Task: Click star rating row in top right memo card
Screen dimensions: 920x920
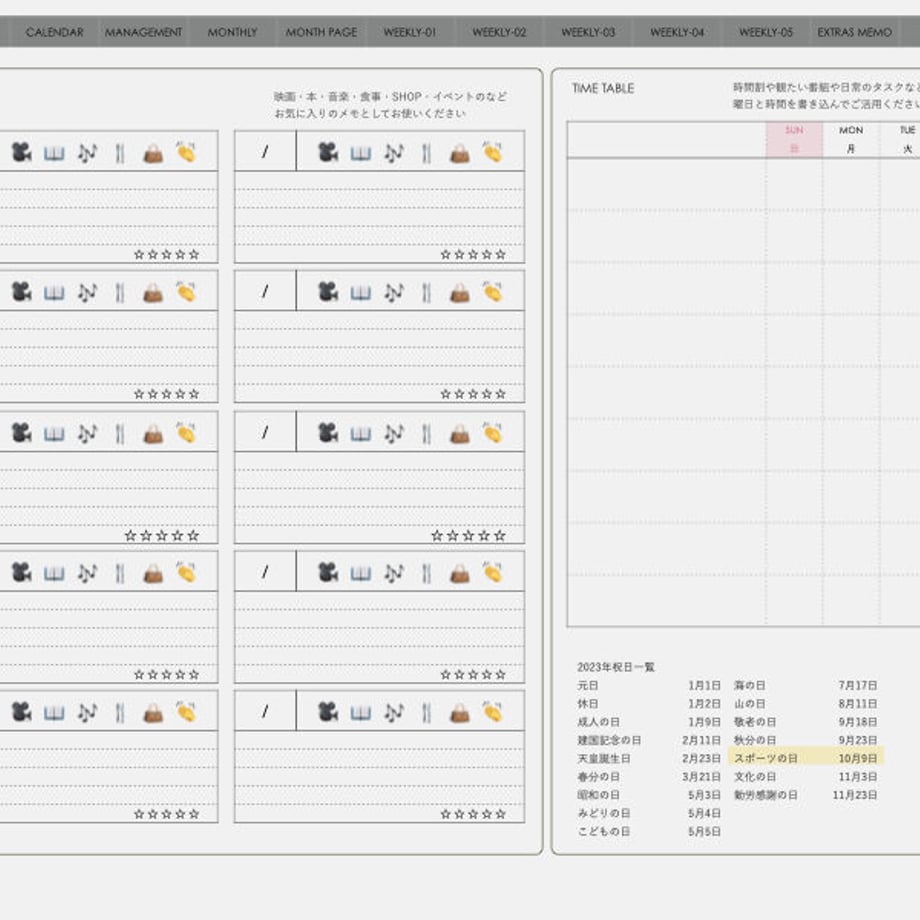Action: [x=473, y=255]
